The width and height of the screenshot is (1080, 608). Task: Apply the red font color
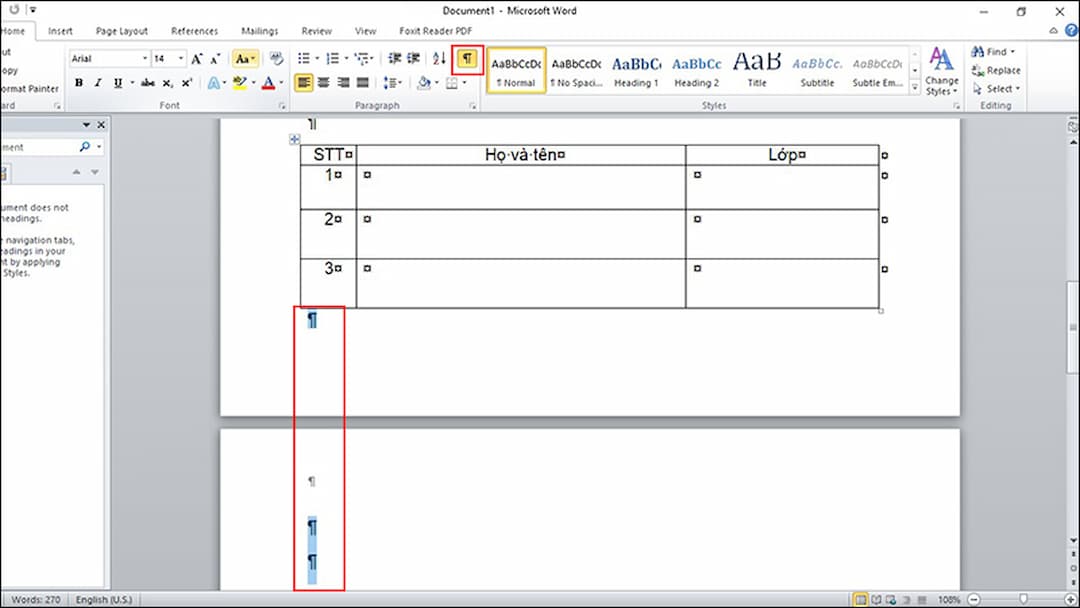coord(269,83)
